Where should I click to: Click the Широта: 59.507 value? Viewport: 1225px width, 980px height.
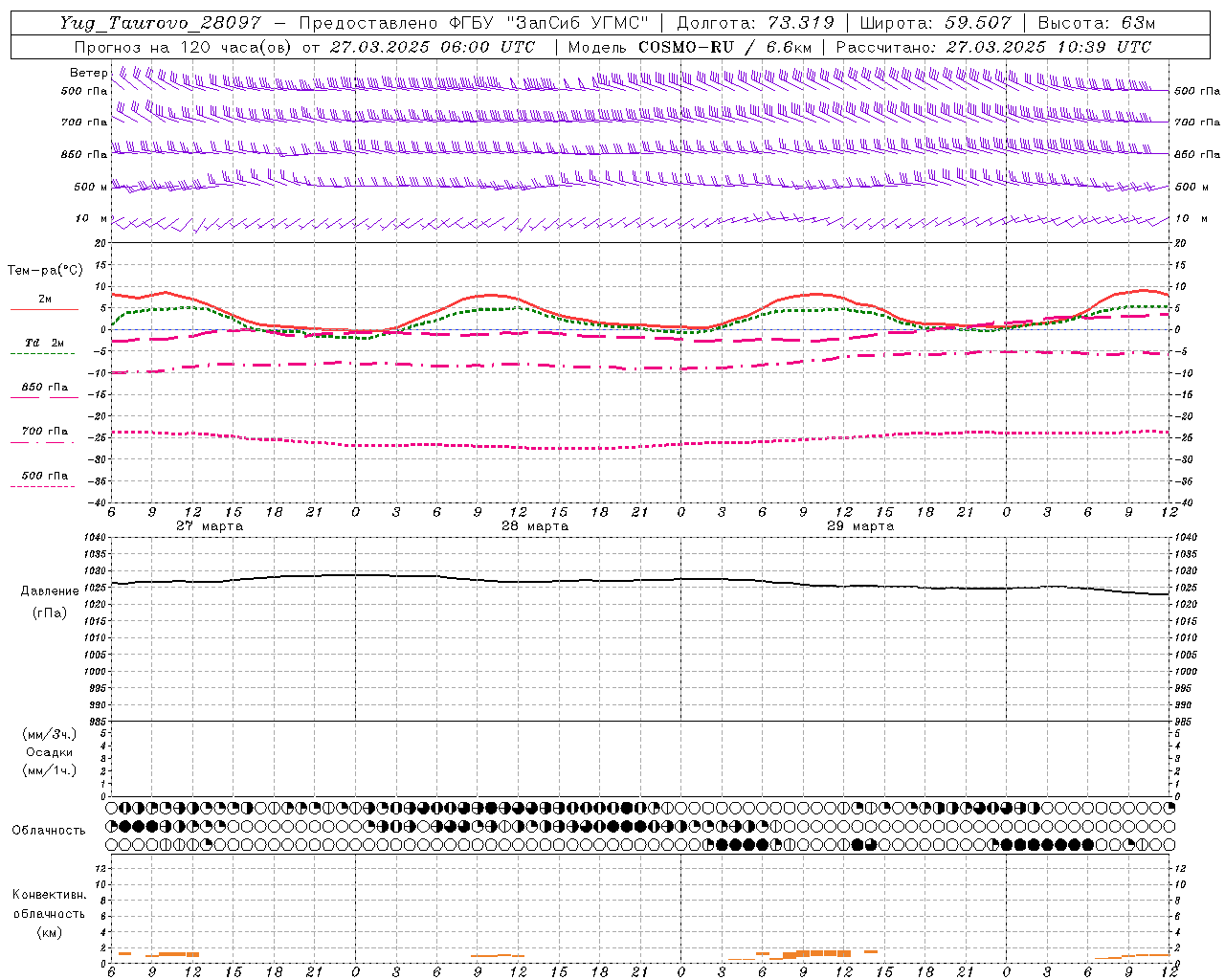point(935,23)
